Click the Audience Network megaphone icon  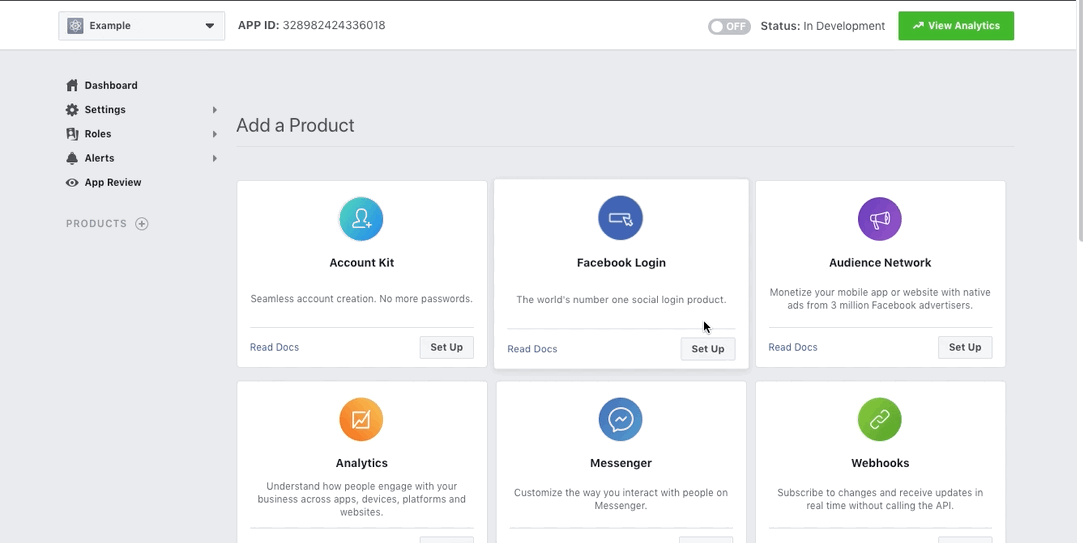(879, 219)
